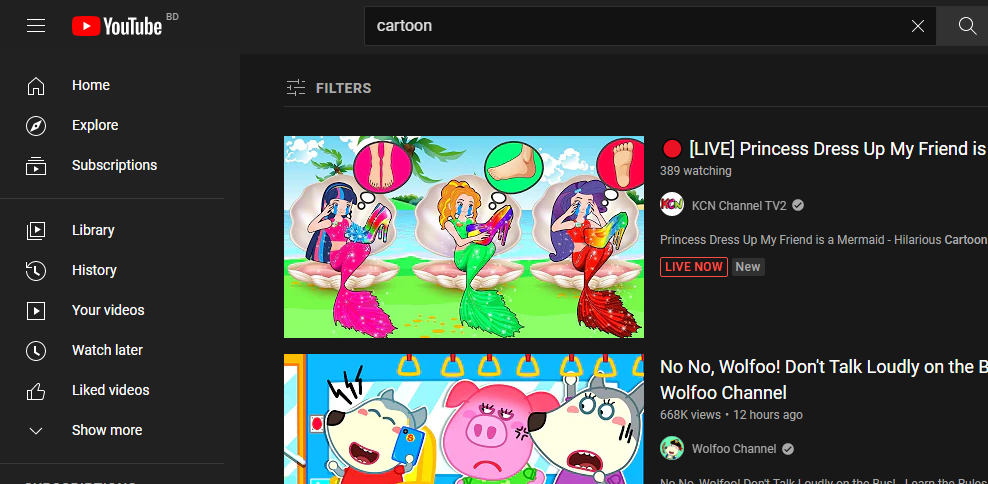Click 668K views • 12 hours ago text
This screenshot has height=484, width=988.
tap(732, 415)
